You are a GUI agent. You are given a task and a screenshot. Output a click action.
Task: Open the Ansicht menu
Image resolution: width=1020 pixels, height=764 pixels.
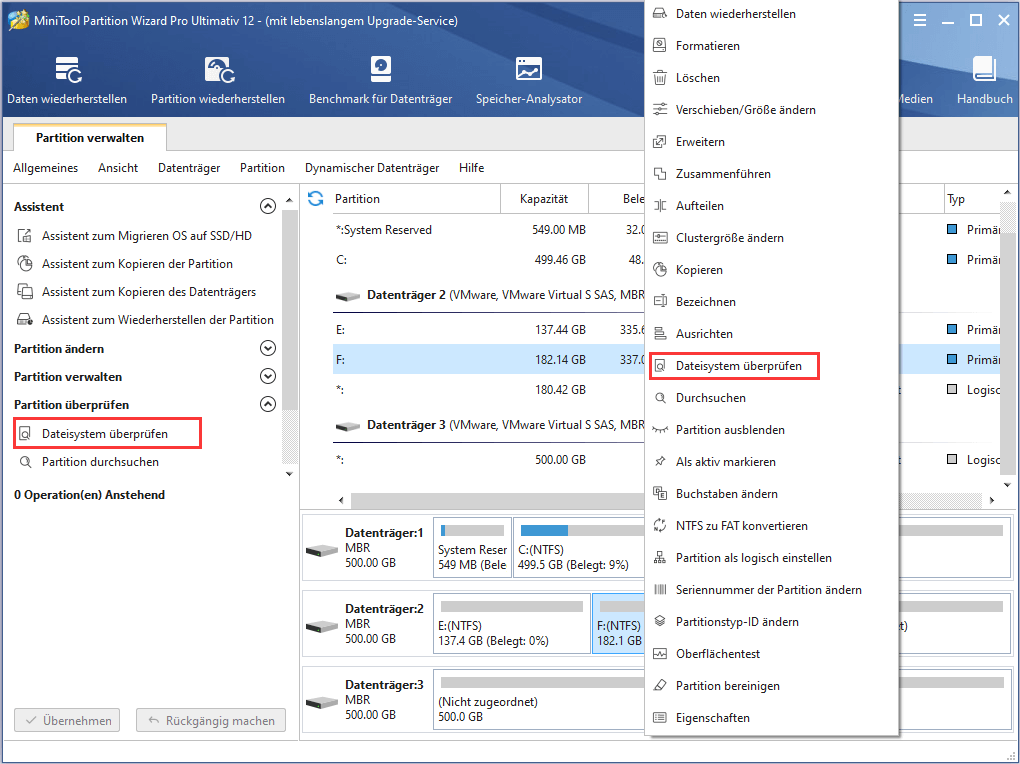pyautogui.click(x=118, y=168)
